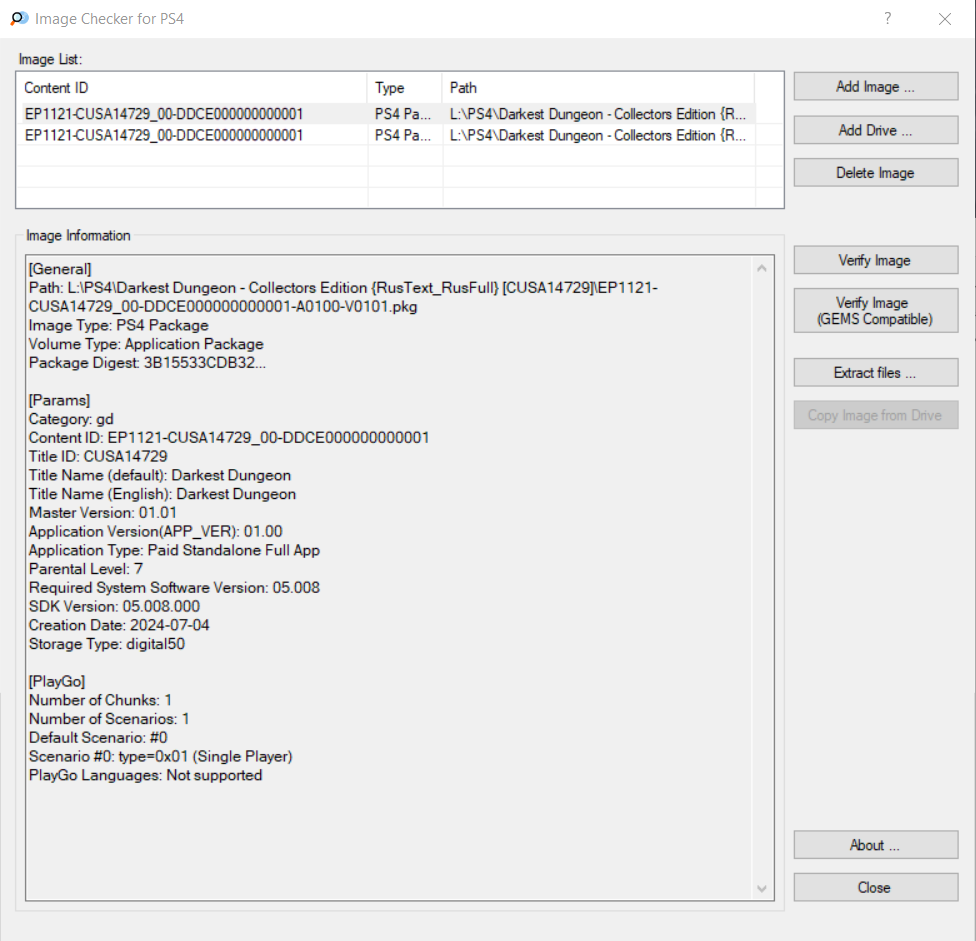Click the first row's PS4 Pa... Type cell
The image size is (976, 941).
(x=403, y=114)
